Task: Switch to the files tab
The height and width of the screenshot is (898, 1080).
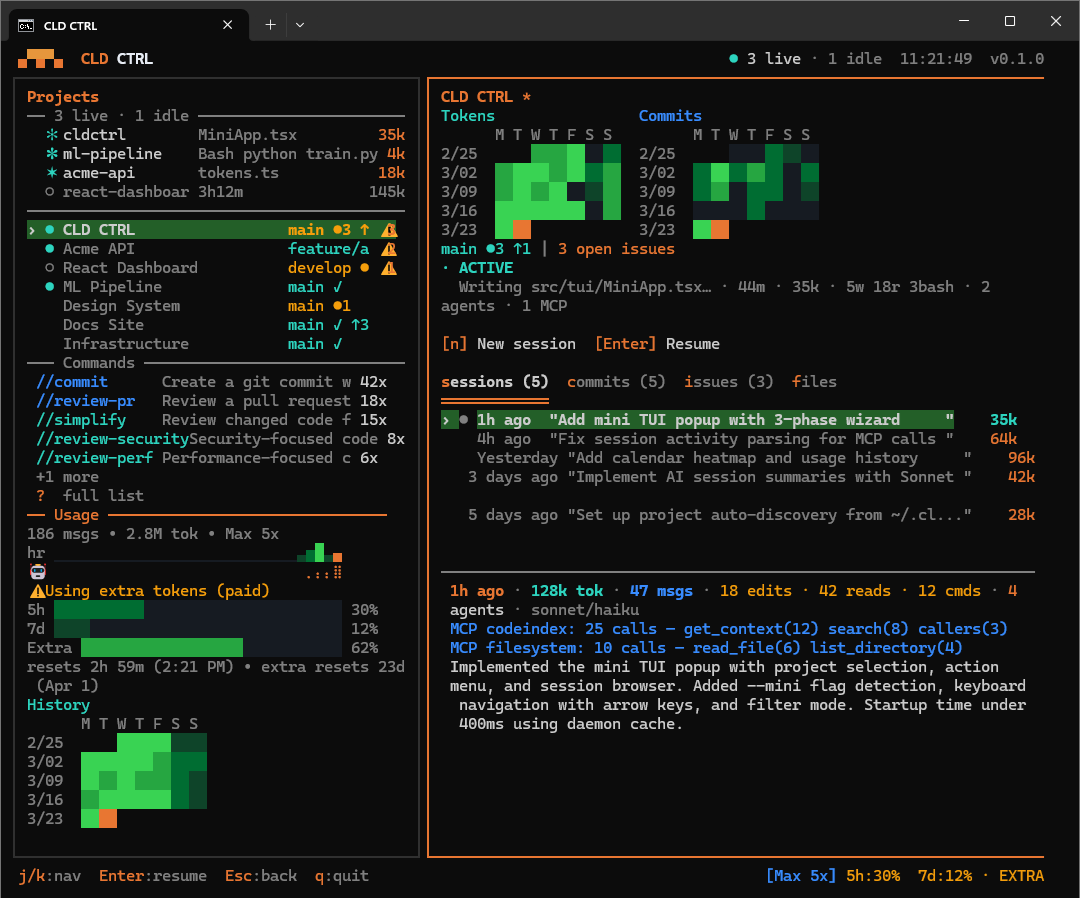Action: tap(814, 382)
